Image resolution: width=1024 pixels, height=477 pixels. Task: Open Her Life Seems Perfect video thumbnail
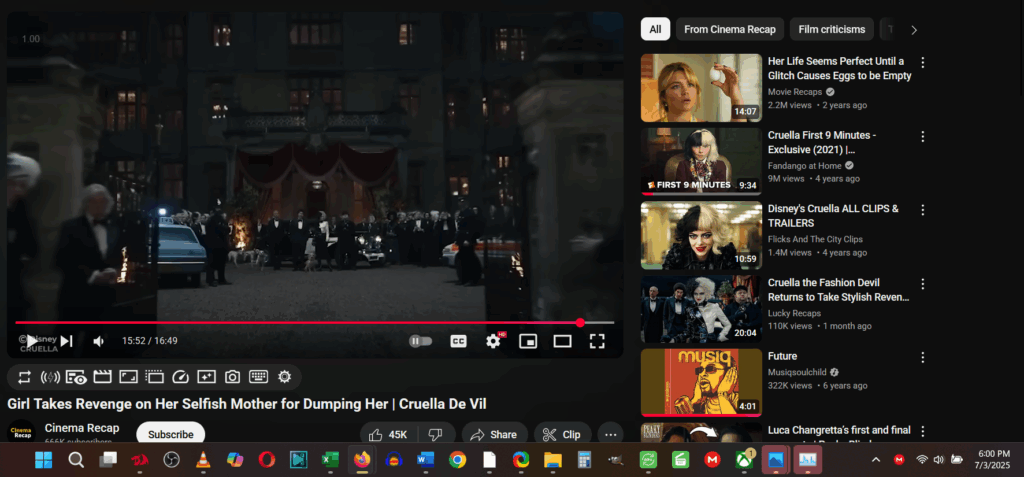point(701,88)
